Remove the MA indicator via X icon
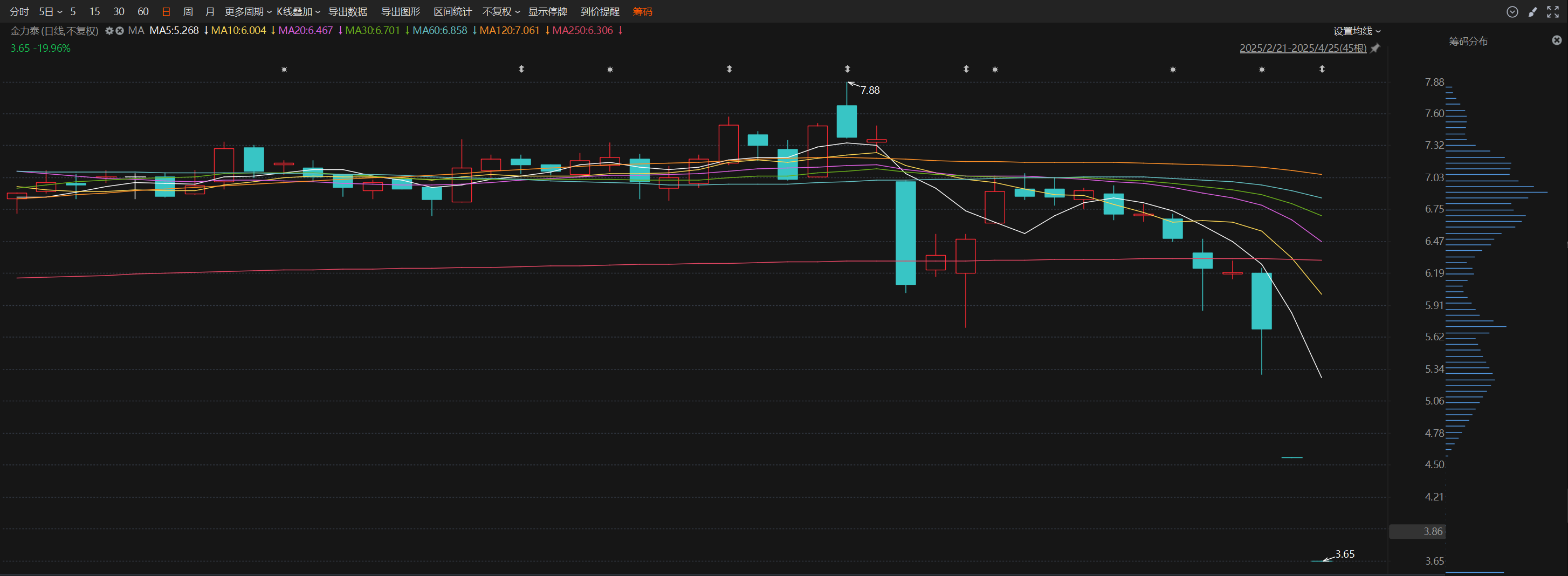The width and height of the screenshot is (1568, 576). pos(120,30)
